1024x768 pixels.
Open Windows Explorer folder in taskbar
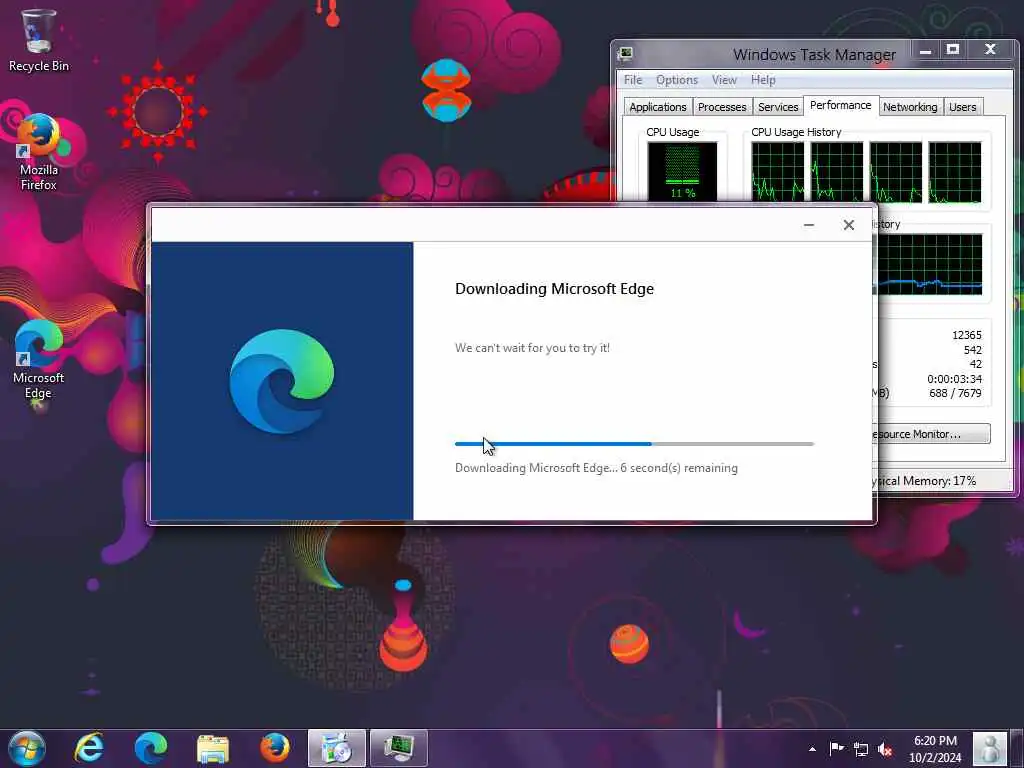coord(213,748)
